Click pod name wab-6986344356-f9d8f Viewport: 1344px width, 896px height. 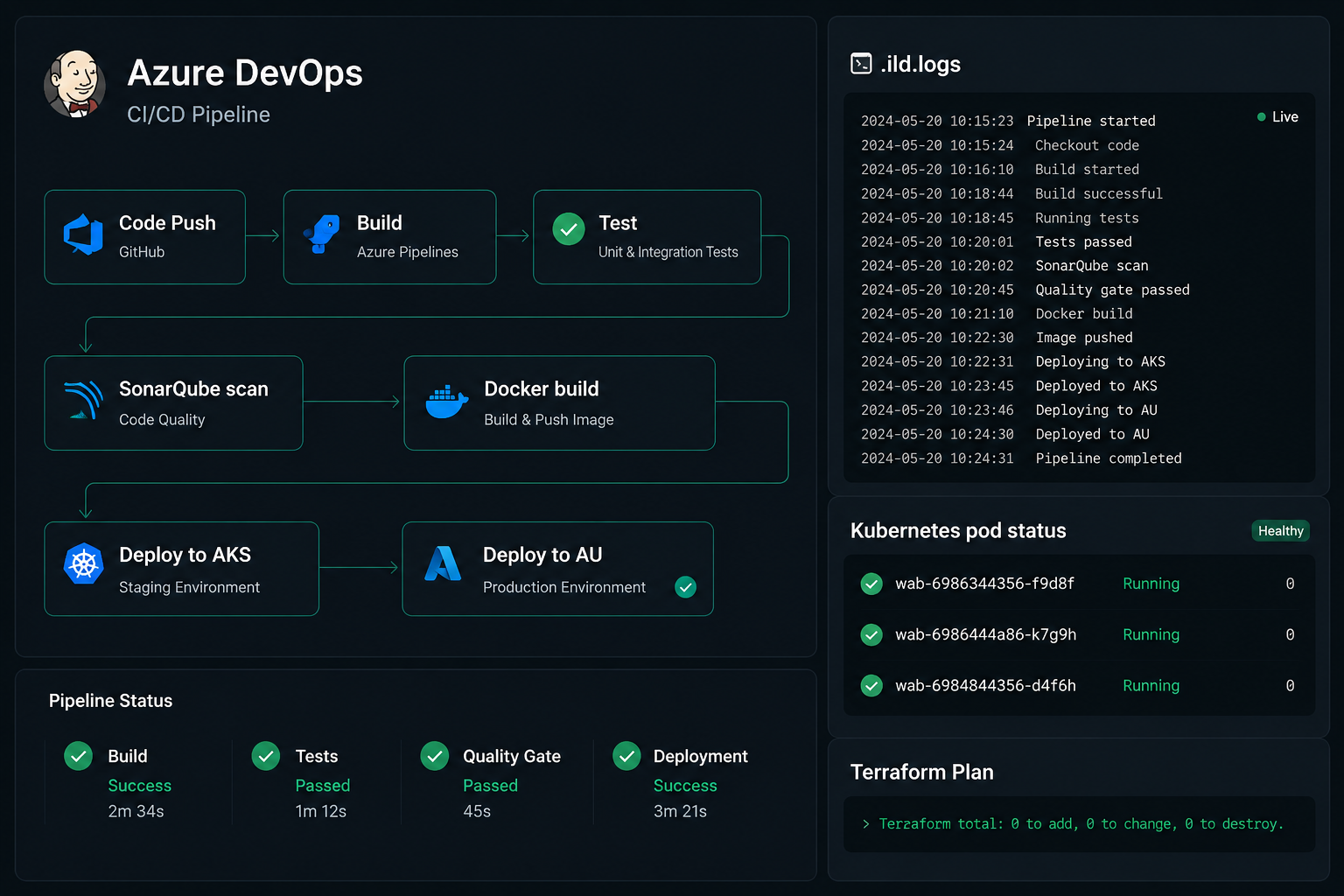coord(984,584)
